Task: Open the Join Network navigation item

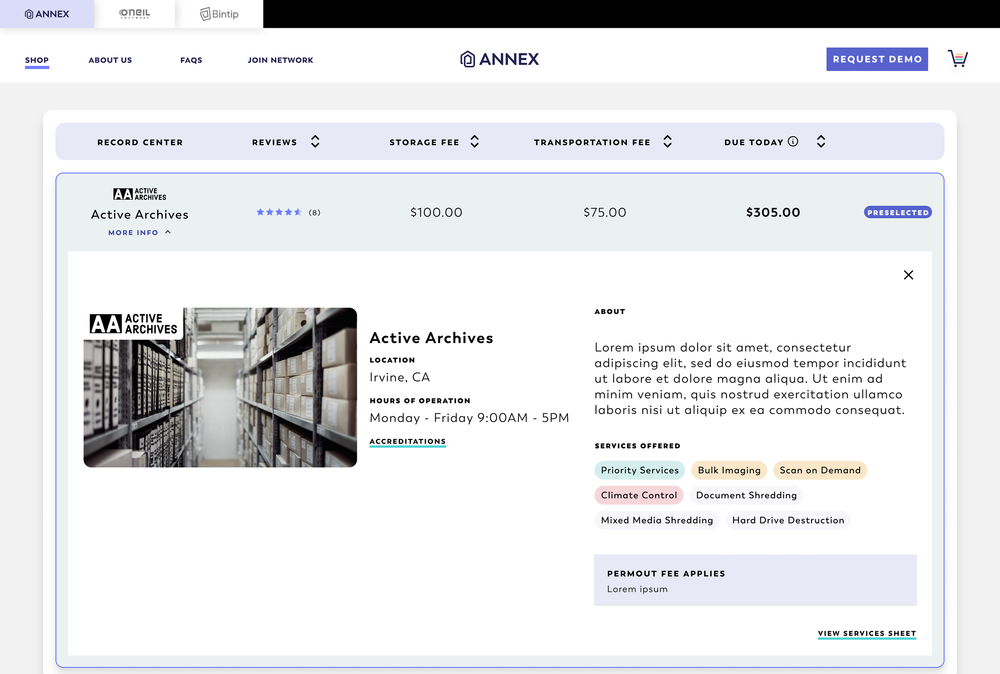Action: [x=281, y=60]
